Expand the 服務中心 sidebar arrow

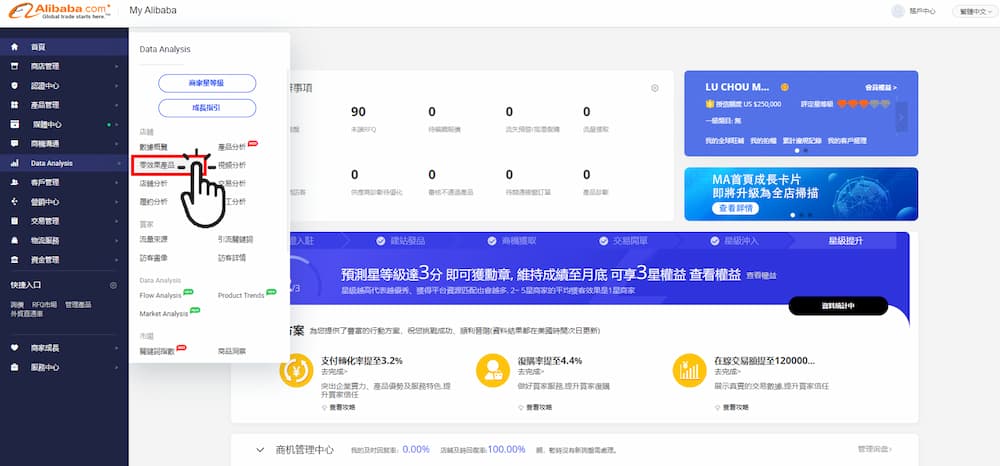point(116,368)
